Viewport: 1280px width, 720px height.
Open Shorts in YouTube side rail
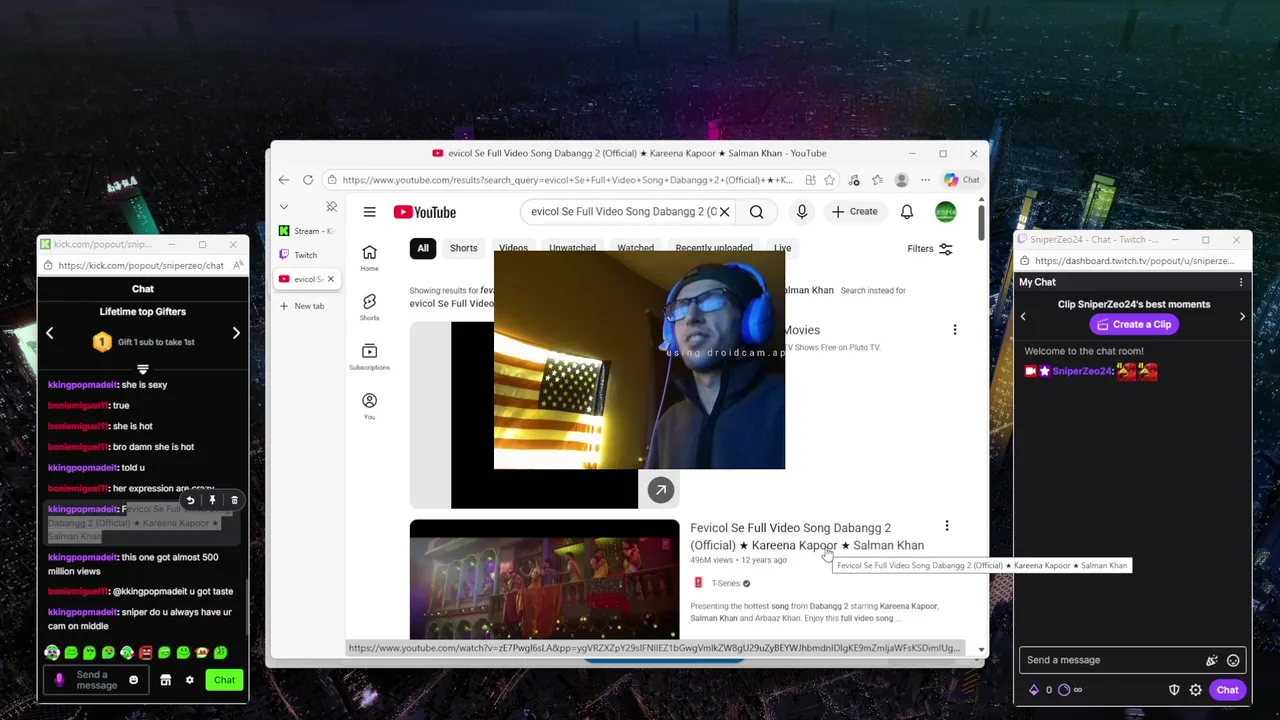369,307
